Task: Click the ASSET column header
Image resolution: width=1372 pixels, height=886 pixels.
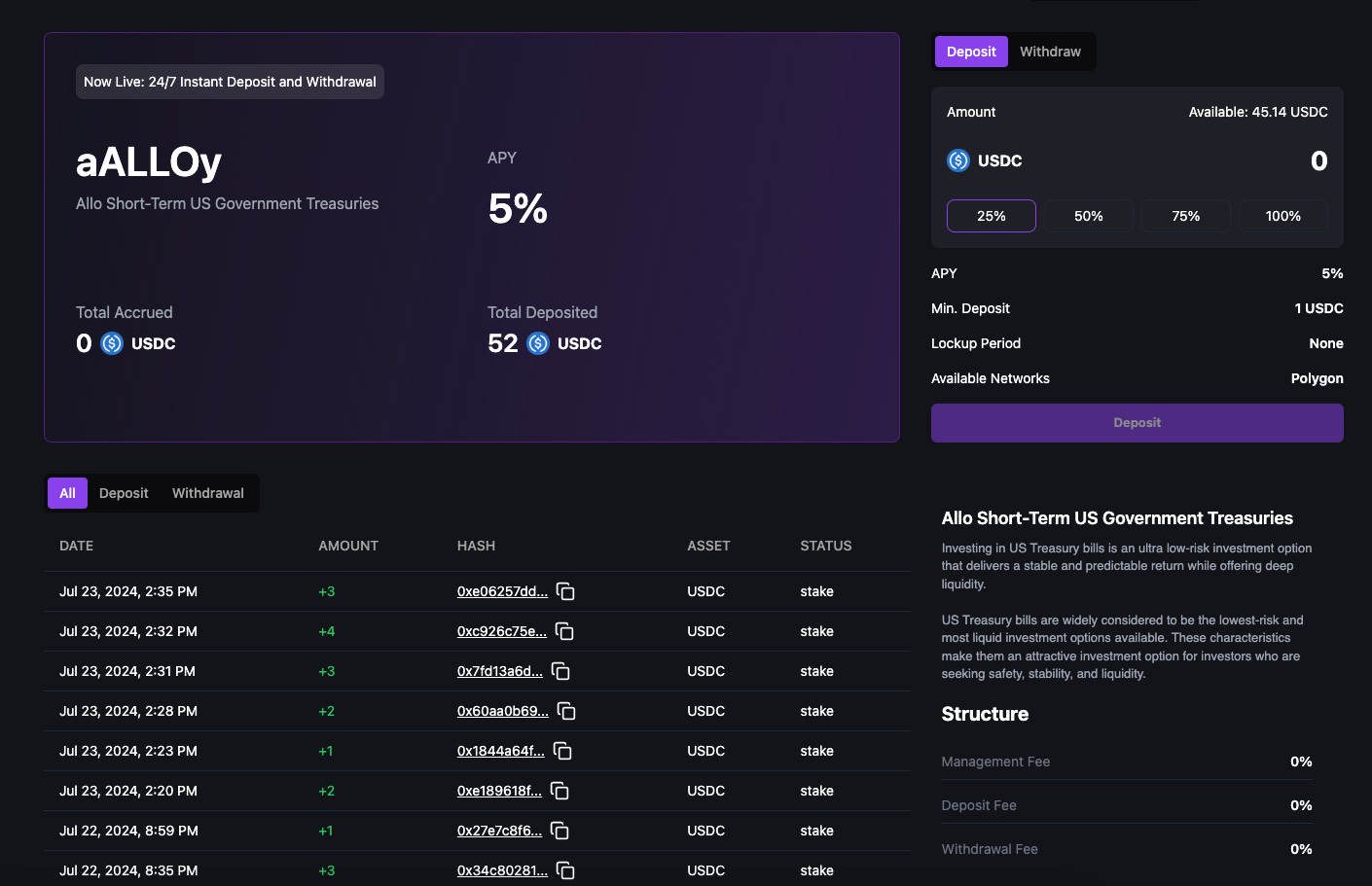Action: (708, 546)
